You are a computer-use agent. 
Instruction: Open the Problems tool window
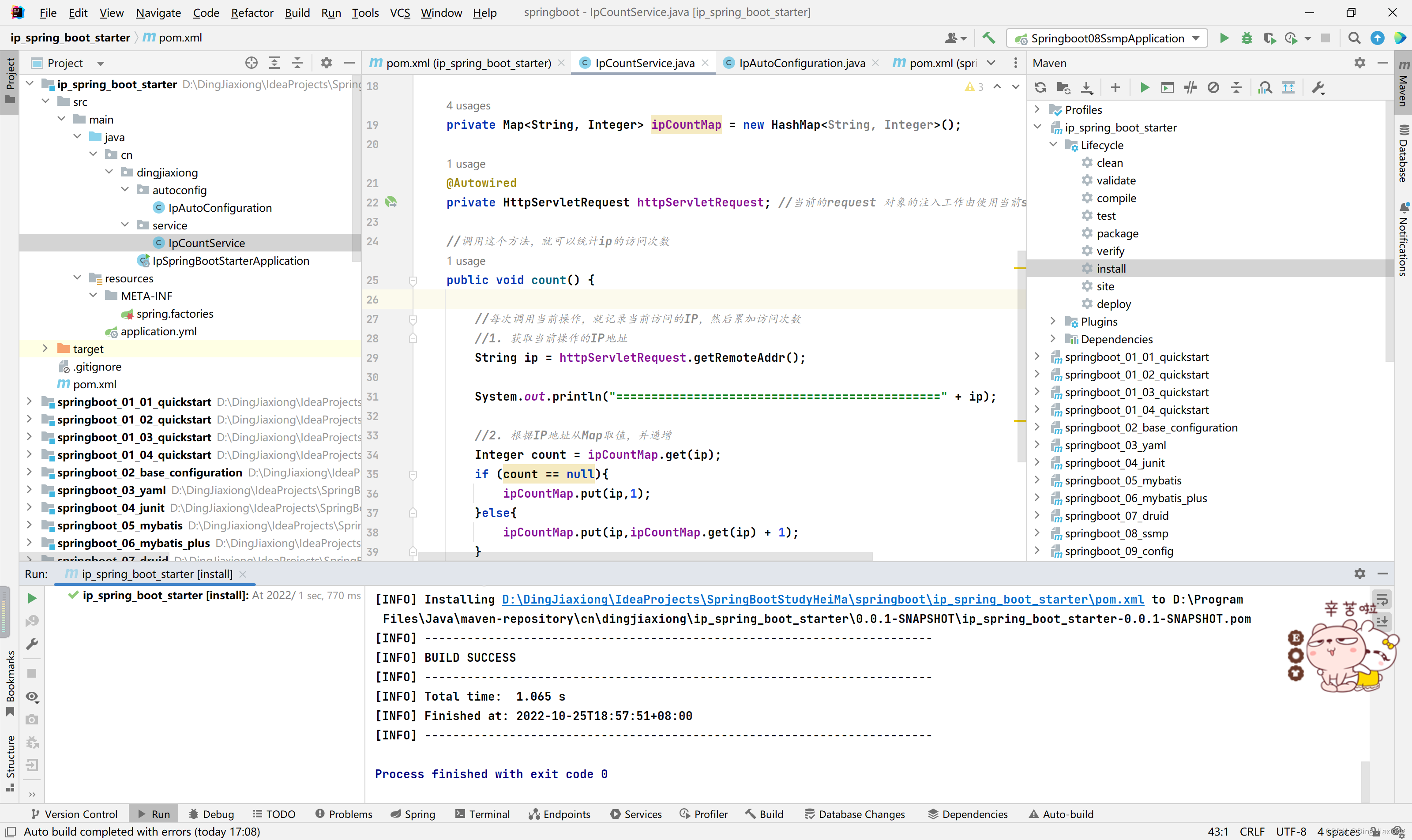pos(344,814)
